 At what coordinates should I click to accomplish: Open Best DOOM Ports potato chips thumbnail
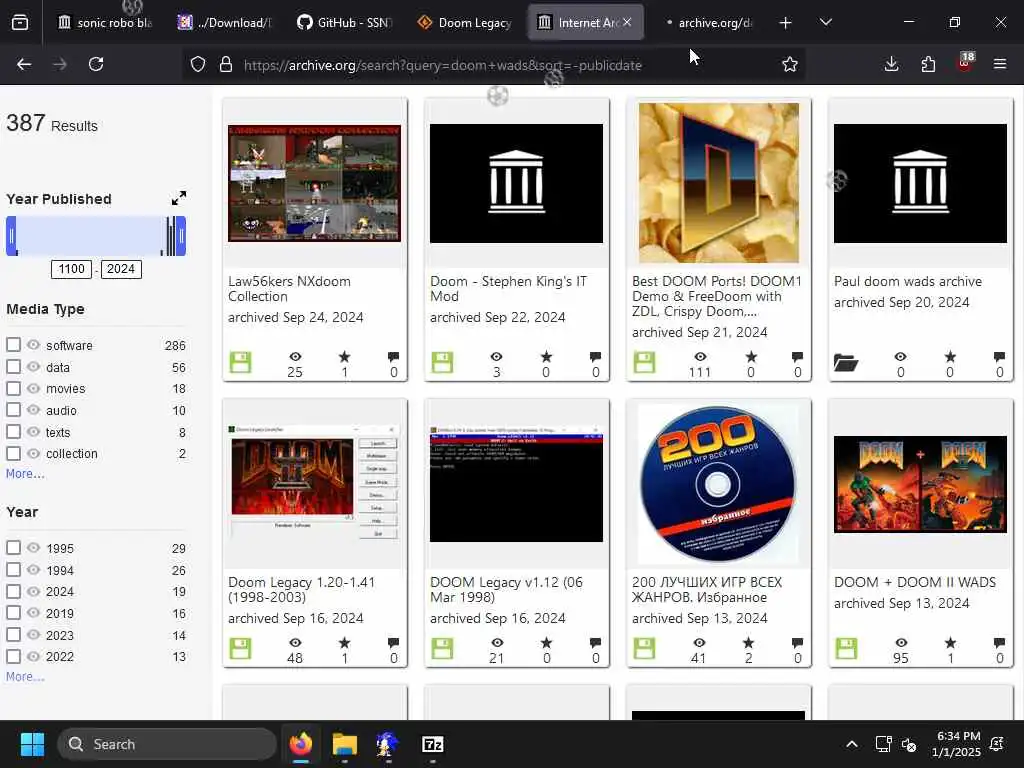point(718,183)
